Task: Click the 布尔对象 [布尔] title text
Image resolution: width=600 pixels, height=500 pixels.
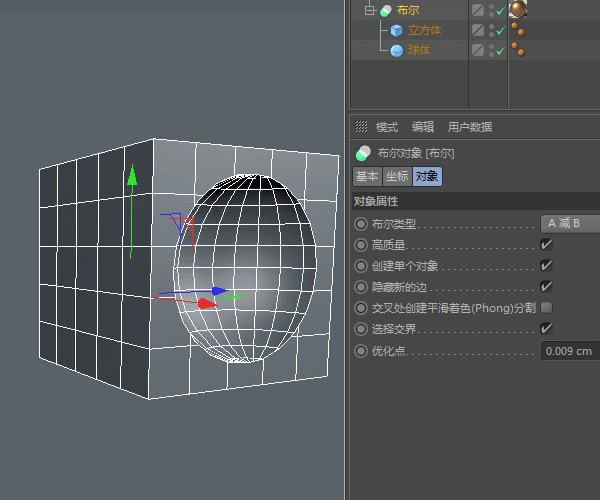Action: [x=416, y=153]
